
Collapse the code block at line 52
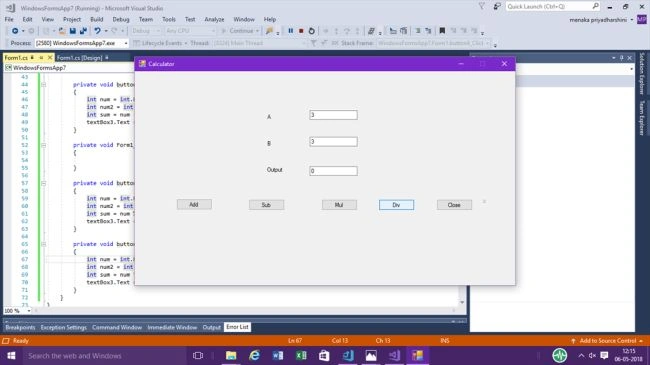[x=44, y=145]
